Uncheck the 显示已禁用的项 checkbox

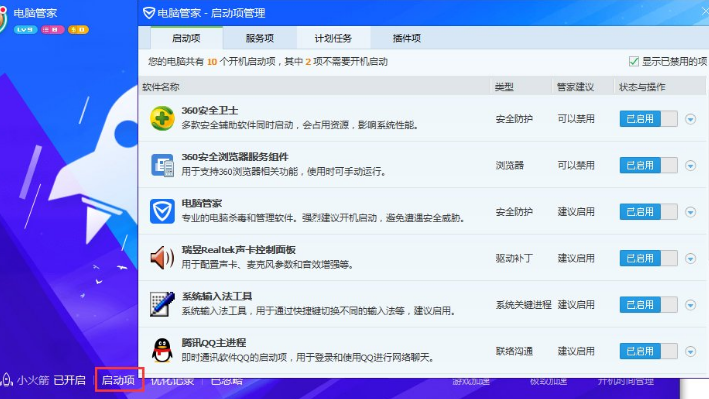634,62
